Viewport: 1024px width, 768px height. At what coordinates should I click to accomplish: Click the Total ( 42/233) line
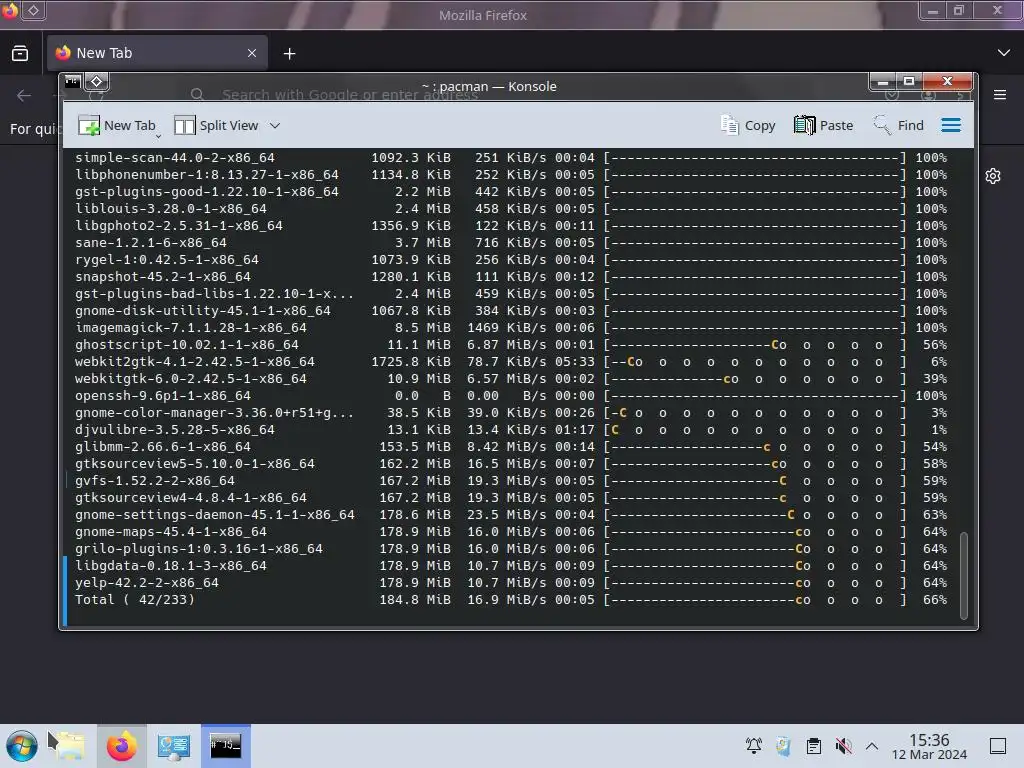511,600
